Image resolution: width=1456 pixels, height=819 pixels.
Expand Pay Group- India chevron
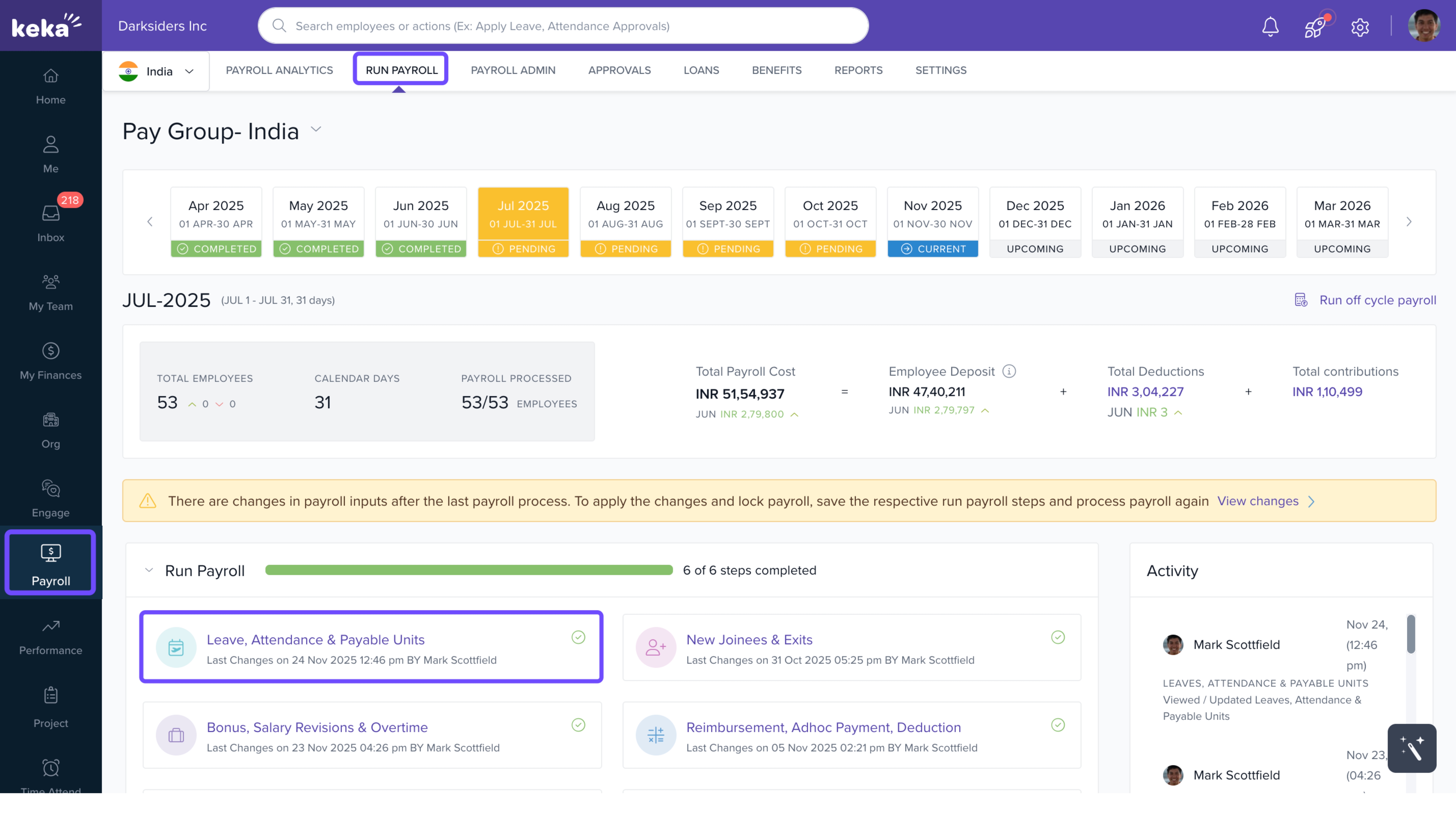point(316,129)
